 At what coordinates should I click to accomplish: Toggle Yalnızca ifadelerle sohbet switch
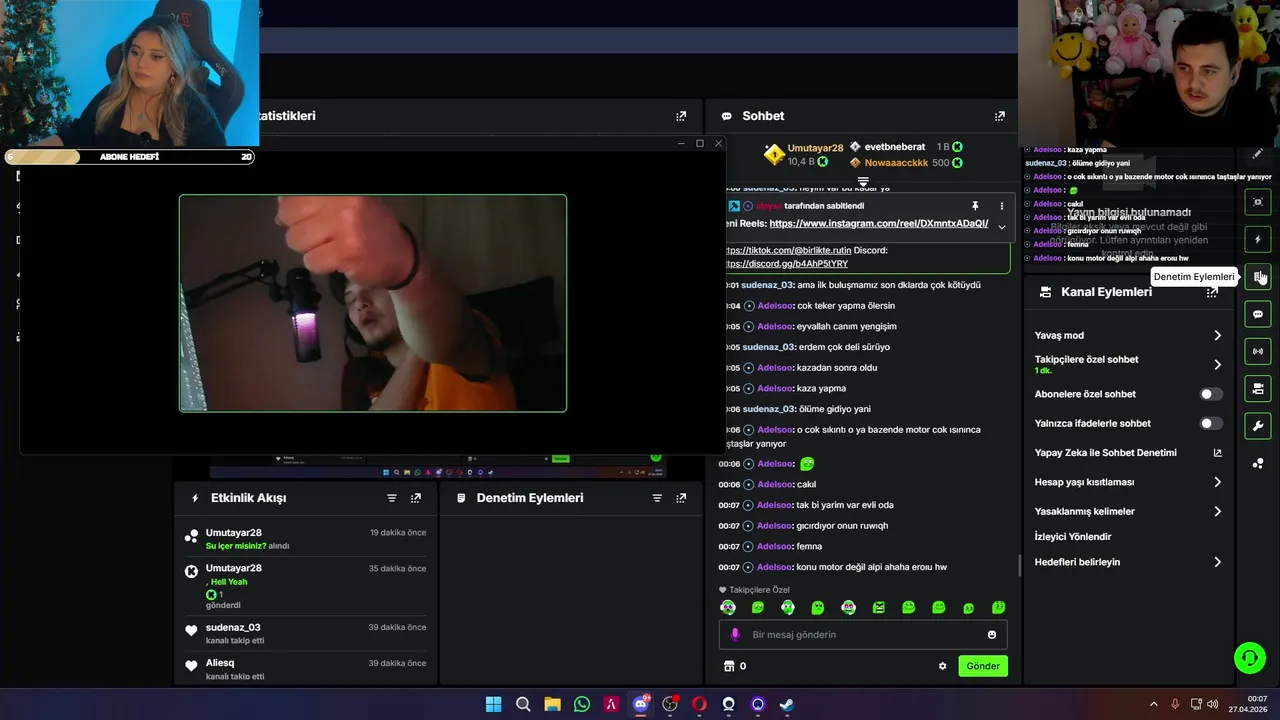pos(1211,423)
